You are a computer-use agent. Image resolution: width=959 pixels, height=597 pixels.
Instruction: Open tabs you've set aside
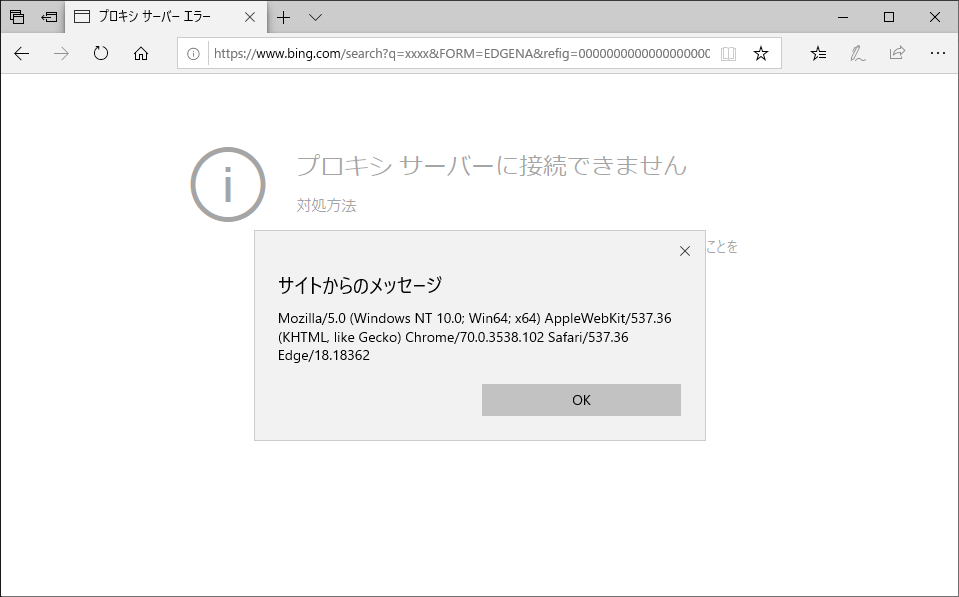point(17,17)
